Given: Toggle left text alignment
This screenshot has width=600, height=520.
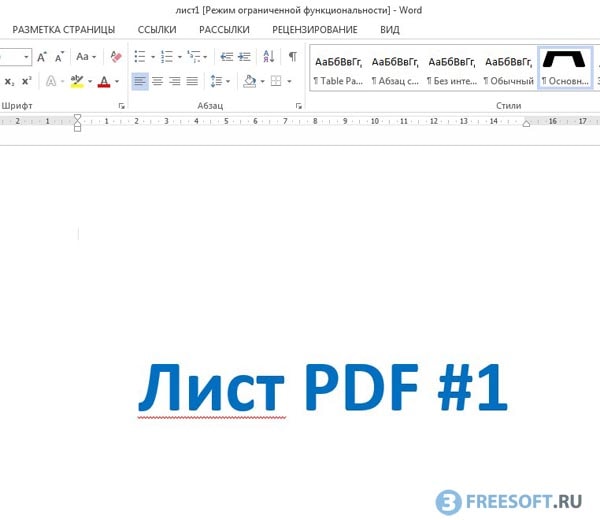Looking at the screenshot, I should click(x=139, y=81).
